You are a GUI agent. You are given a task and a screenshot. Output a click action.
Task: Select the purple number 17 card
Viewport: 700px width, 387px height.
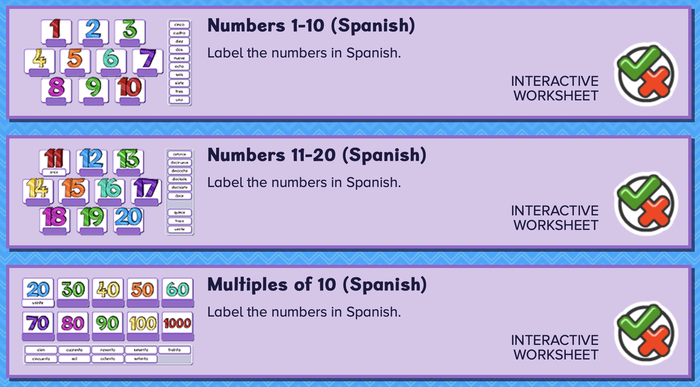tap(146, 191)
